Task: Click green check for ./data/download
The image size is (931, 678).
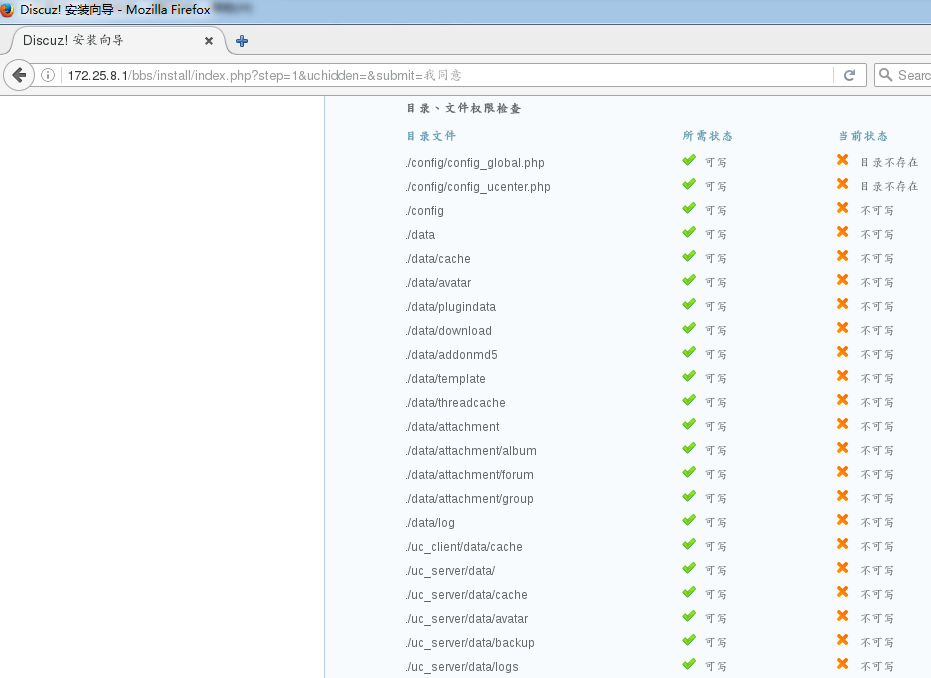Action: pyautogui.click(x=689, y=328)
